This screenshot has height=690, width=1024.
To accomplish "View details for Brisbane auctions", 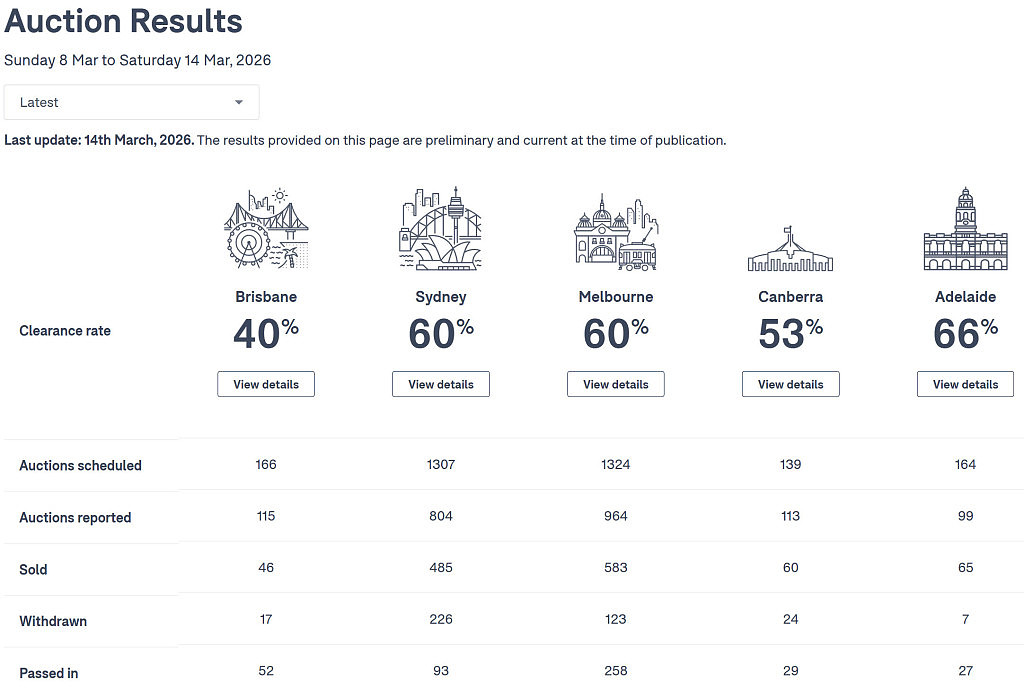I will [x=266, y=384].
